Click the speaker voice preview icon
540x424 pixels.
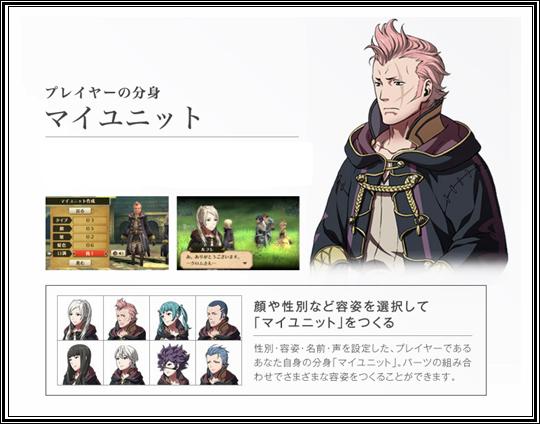point(118,254)
